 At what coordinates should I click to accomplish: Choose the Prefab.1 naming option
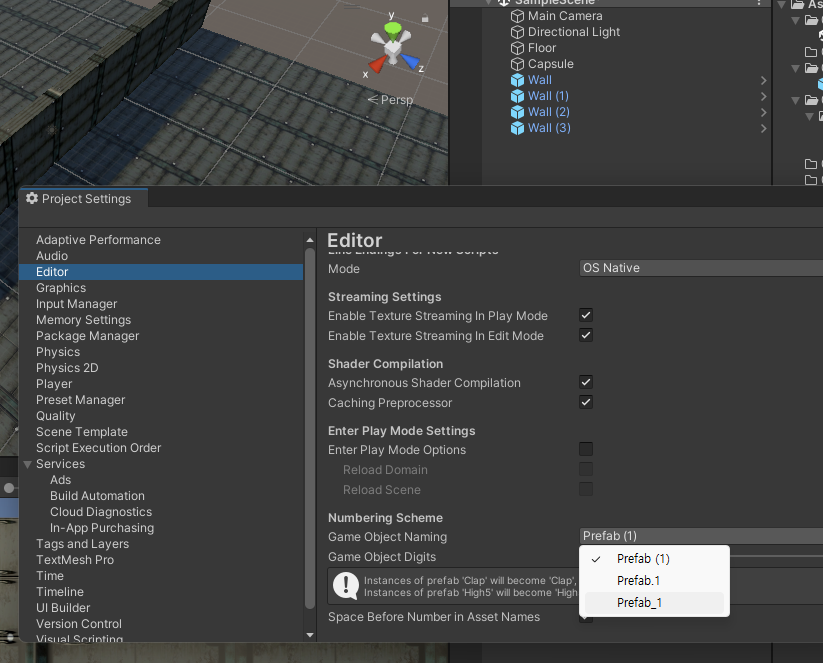654,581
